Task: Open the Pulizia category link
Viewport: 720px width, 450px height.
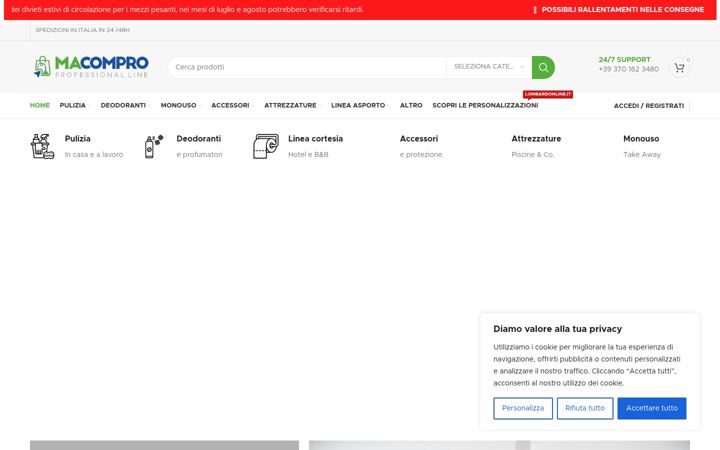Action: pos(78,139)
